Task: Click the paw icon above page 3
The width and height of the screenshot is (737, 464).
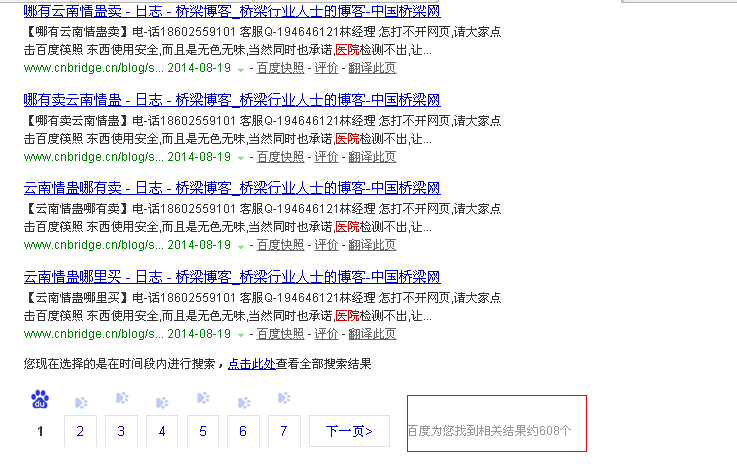Action: pyautogui.click(x=122, y=398)
